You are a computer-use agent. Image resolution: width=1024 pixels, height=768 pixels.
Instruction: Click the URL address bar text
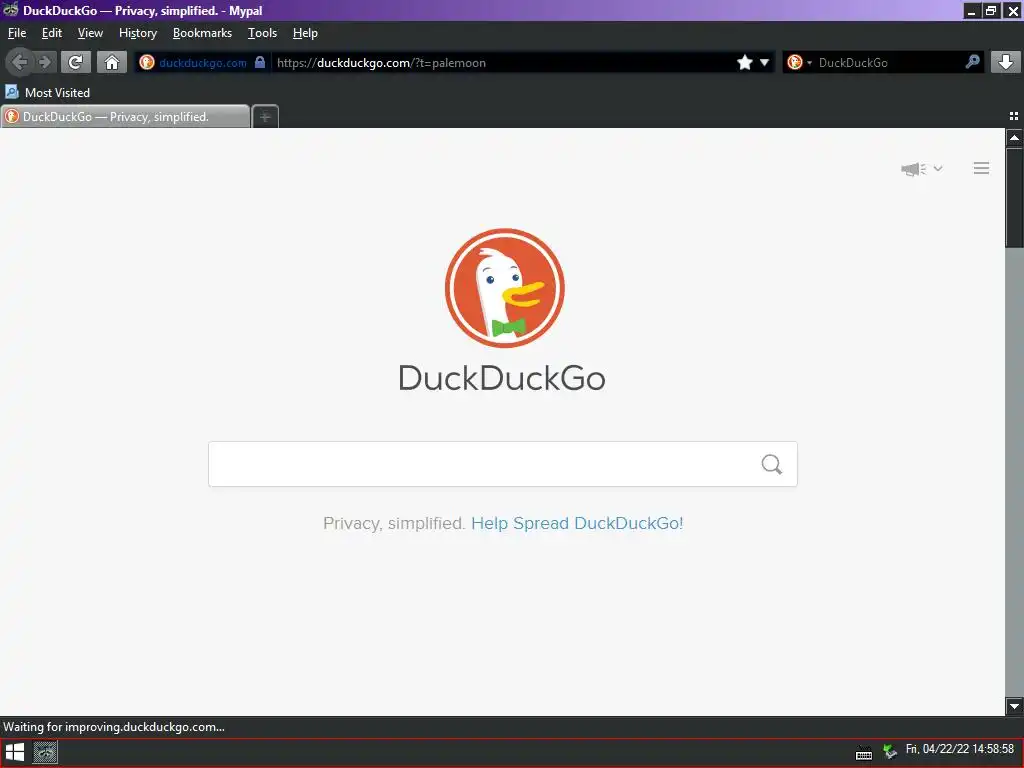381,63
